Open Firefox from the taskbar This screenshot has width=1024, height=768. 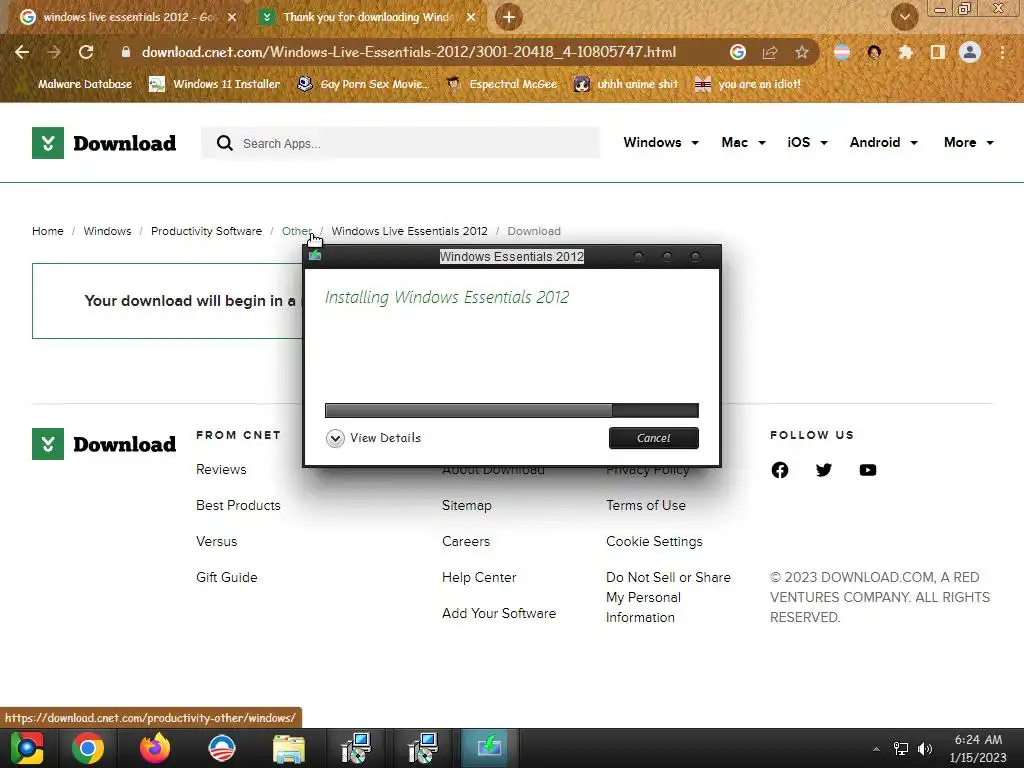[155, 748]
